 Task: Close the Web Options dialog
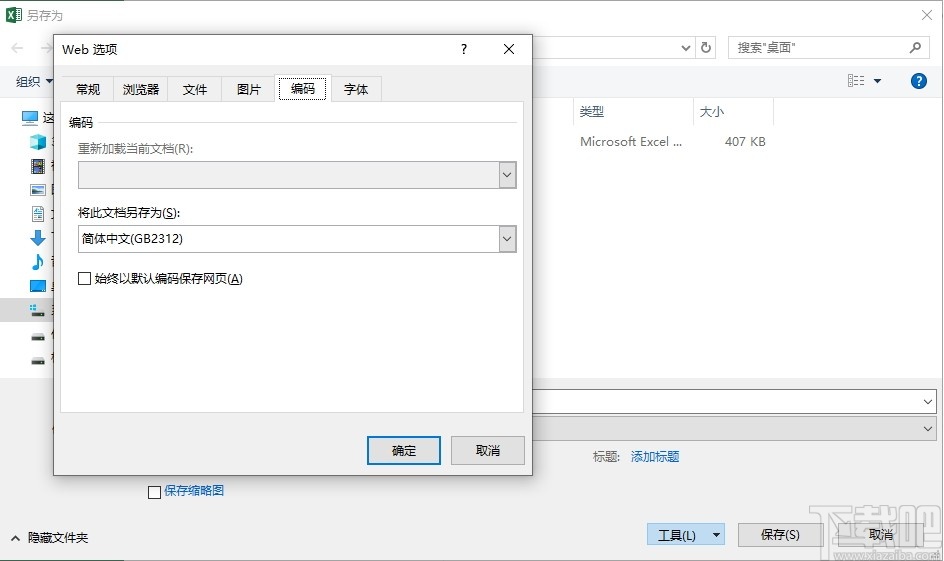pyautogui.click(x=509, y=49)
